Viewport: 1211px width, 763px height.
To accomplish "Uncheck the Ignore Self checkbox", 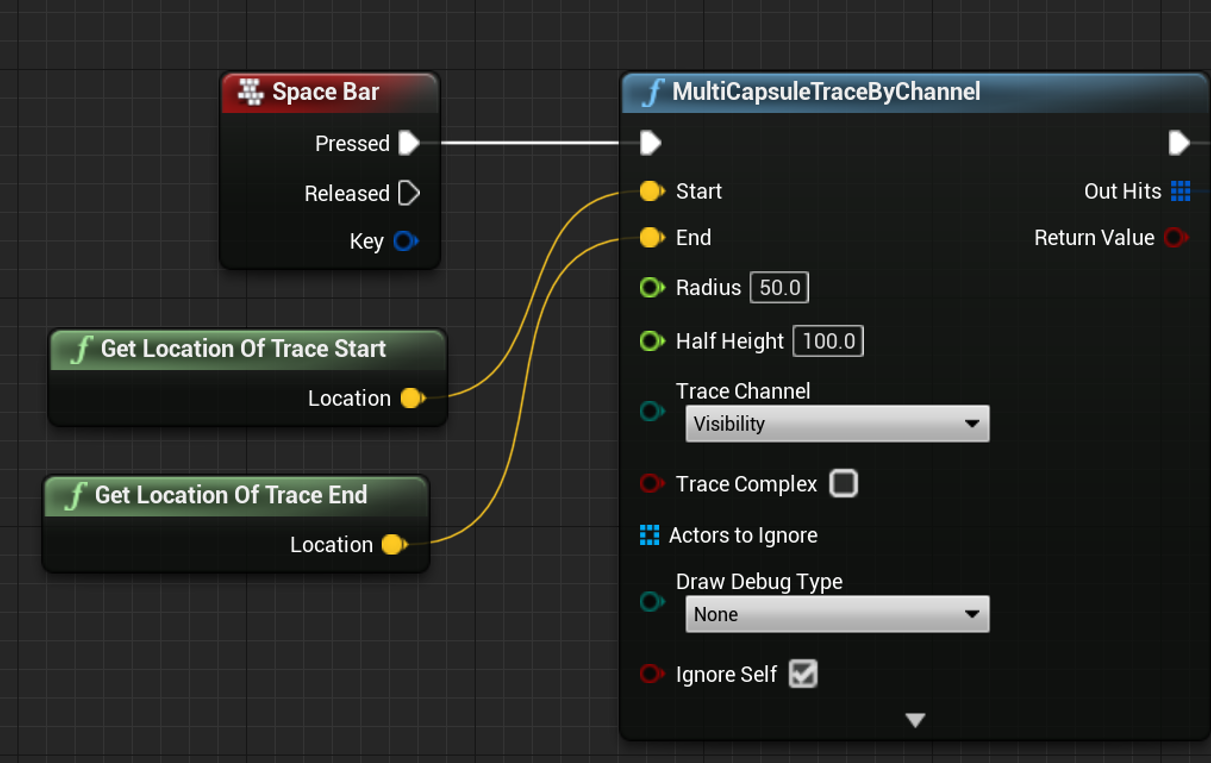I will [803, 674].
